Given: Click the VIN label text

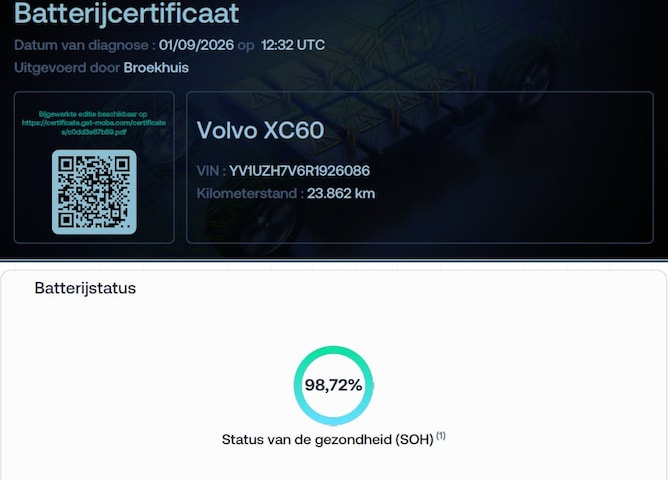Looking at the screenshot, I should [x=211, y=171].
